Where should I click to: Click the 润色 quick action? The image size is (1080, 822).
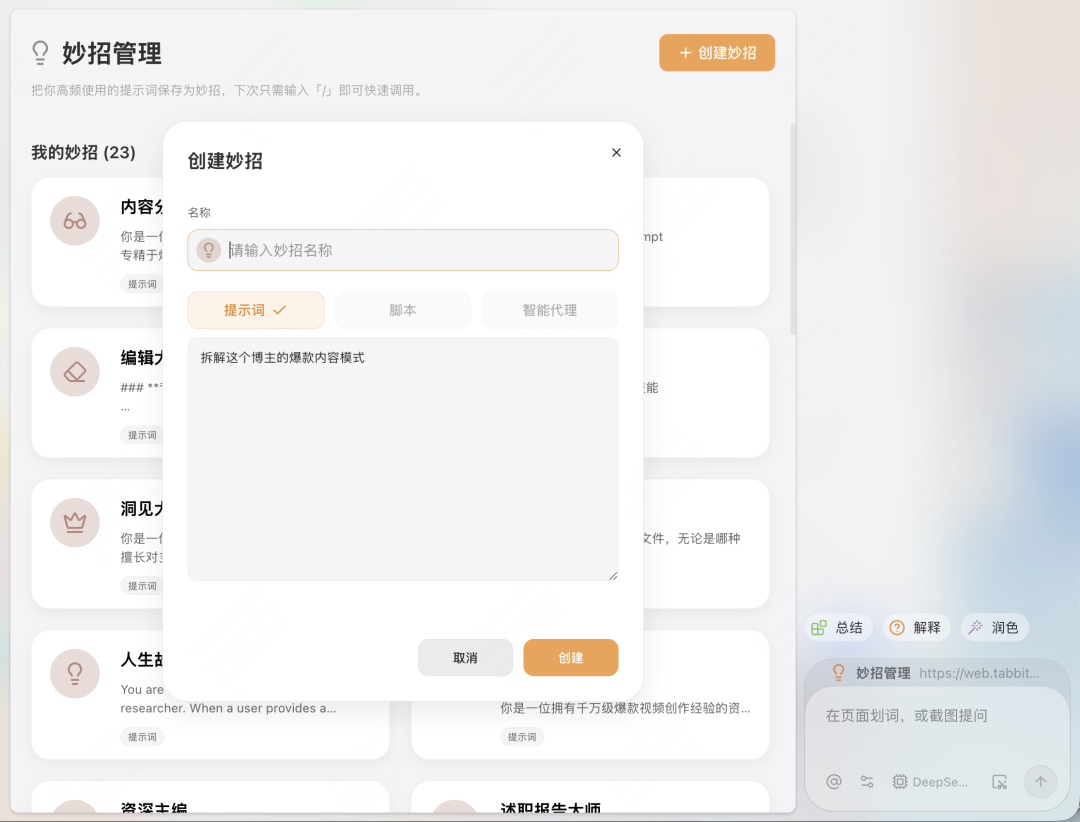[x=994, y=627]
